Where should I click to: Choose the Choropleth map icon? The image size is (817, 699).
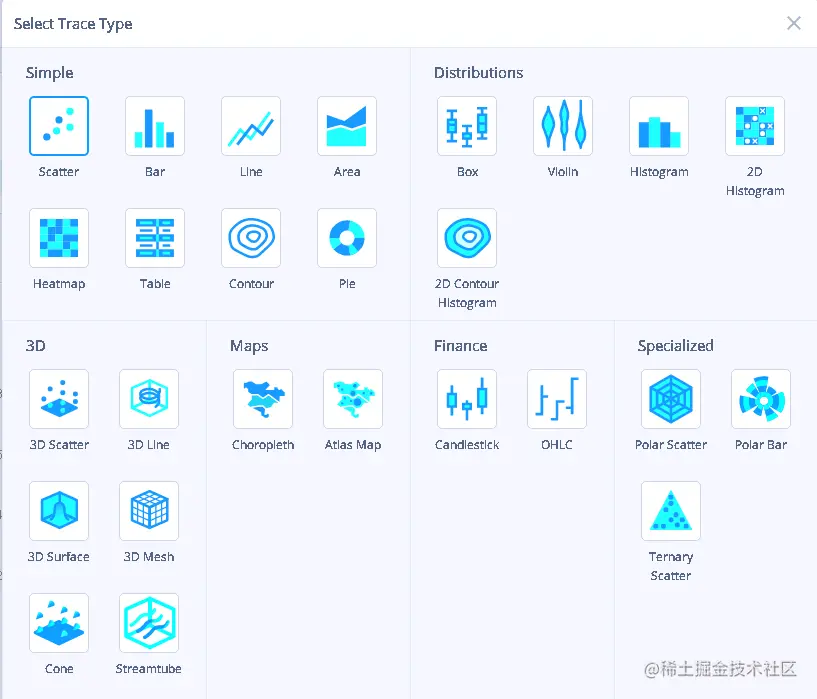tap(263, 399)
